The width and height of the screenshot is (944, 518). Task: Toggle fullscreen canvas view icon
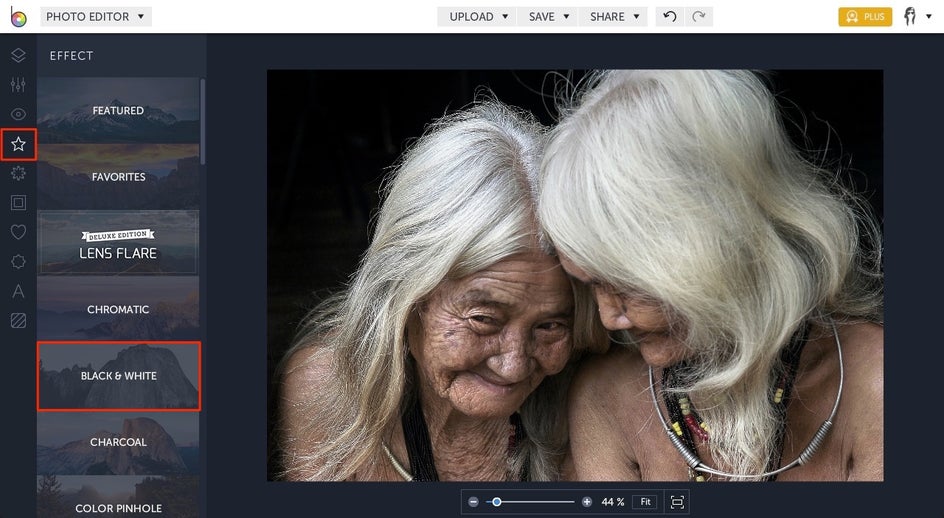coord(677,502)
